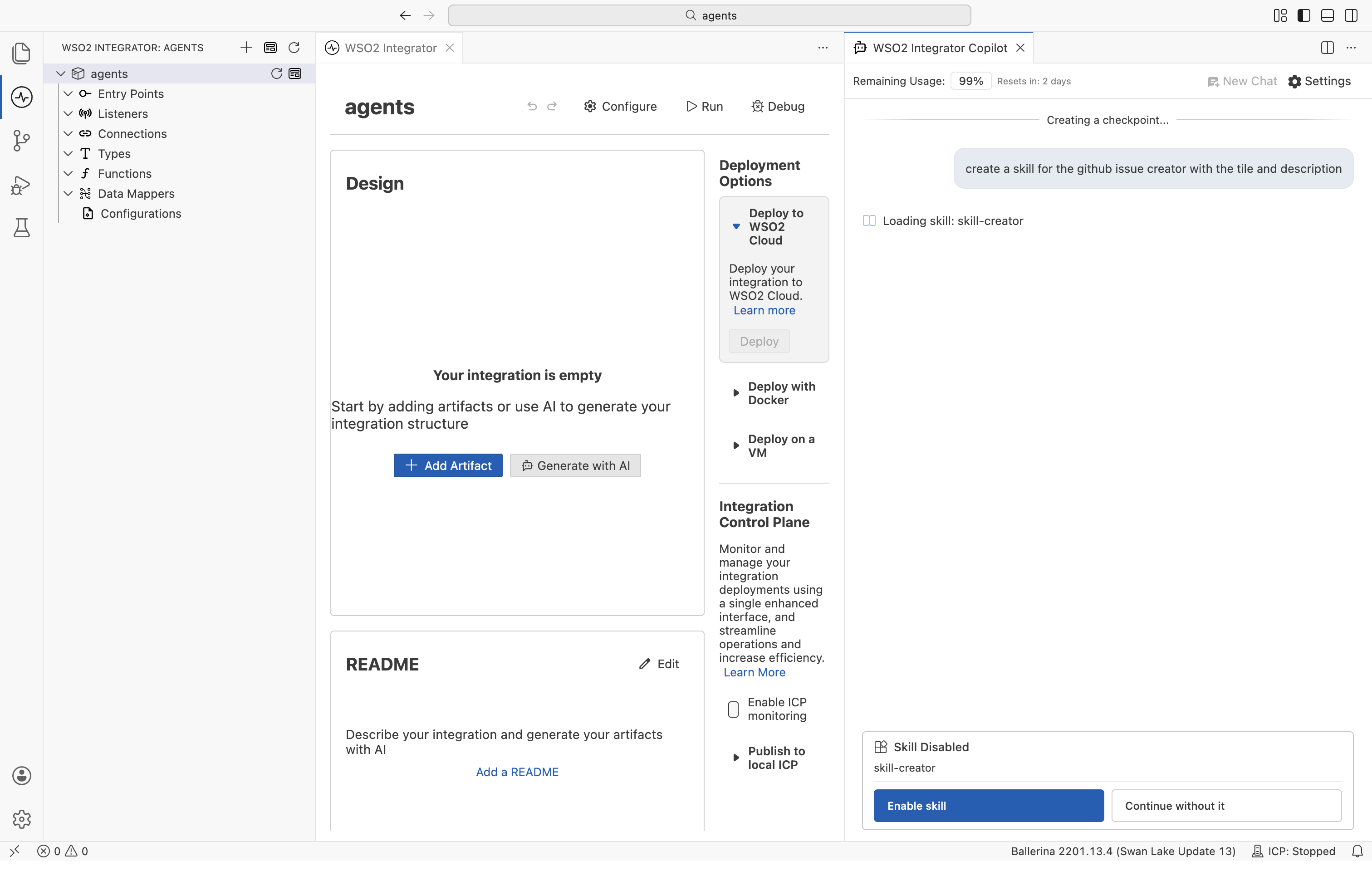
Task: Customize layout from title bar
Action: (1280, 15)
